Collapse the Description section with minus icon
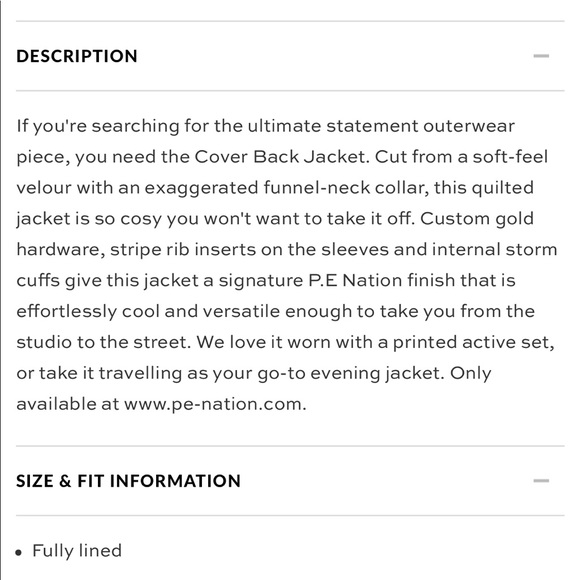 click(x=541, y=56)
